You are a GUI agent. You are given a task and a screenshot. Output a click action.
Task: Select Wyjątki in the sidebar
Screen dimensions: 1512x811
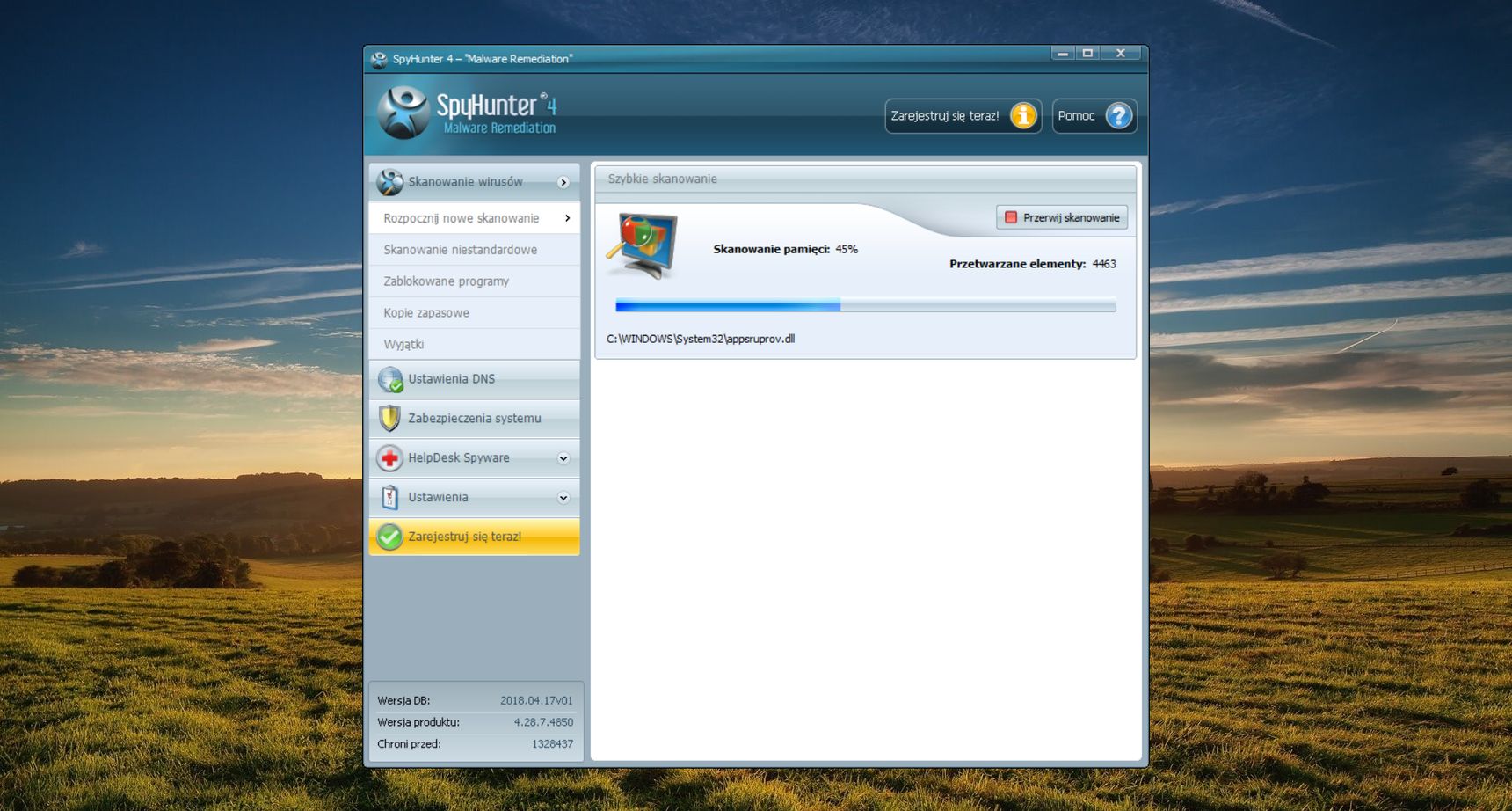click(x=475, y=345)
